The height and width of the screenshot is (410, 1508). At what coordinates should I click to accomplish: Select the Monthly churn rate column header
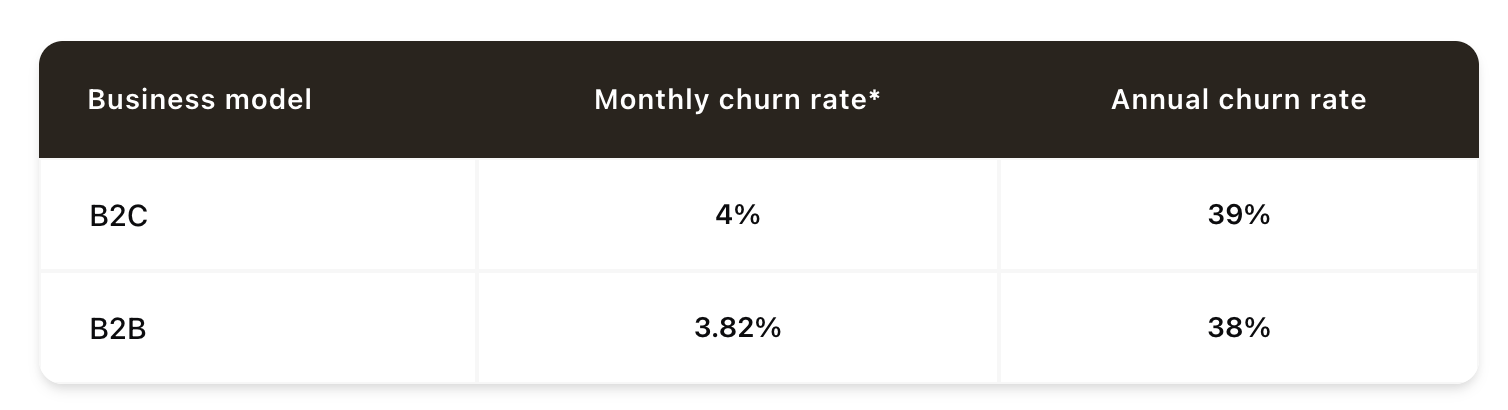click(737, 100)
